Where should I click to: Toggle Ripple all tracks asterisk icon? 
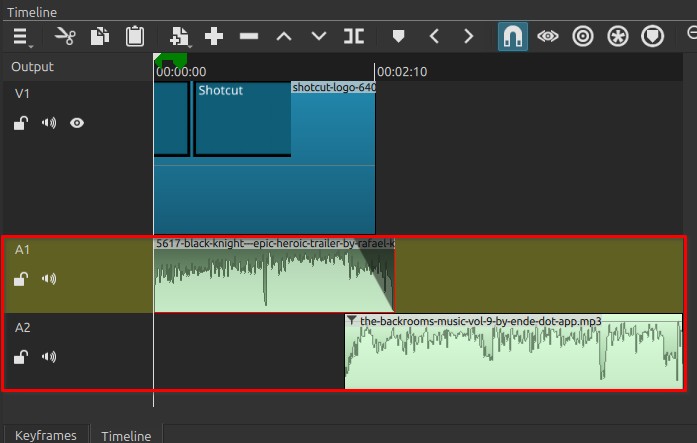click(x=618, y=37)
